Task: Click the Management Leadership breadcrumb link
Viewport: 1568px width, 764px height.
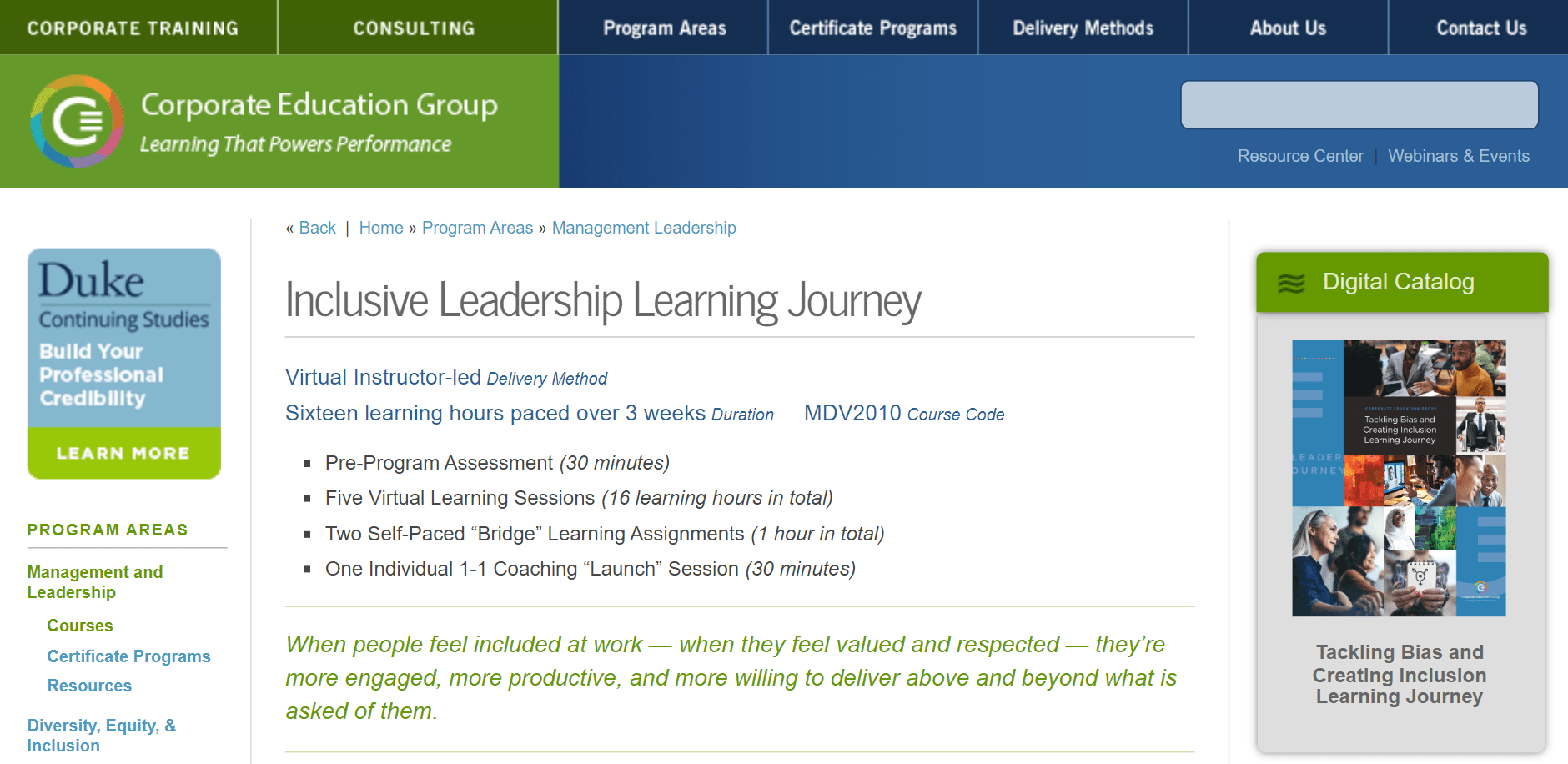Action: 643,228
